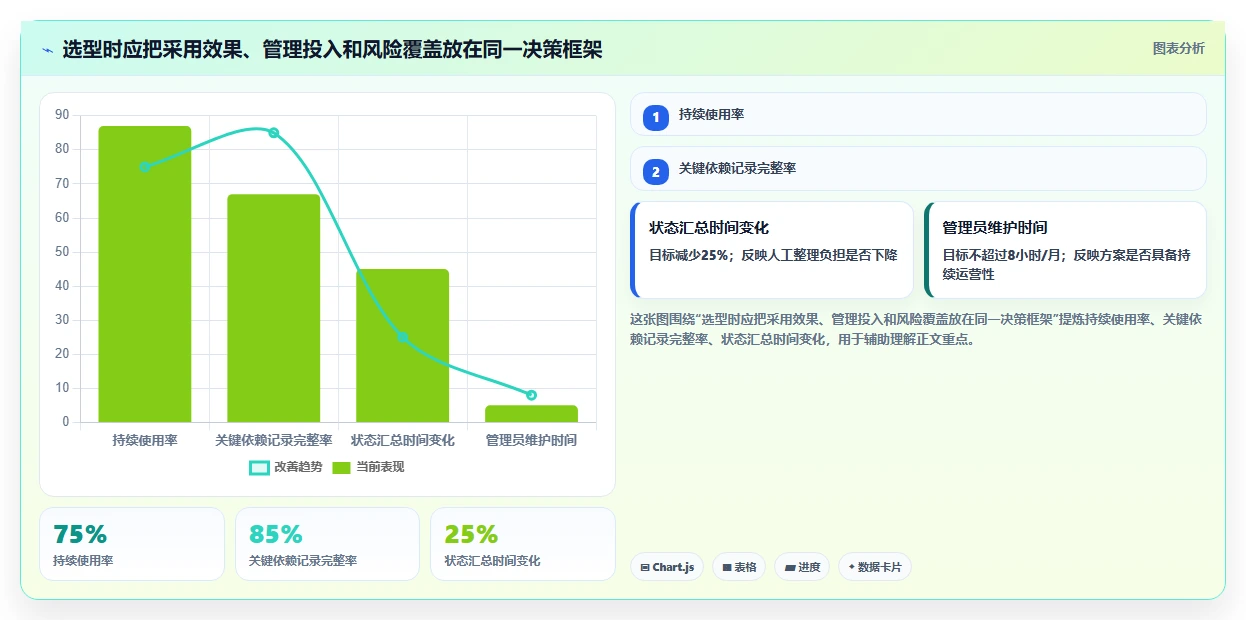Click the star icon in 数据卡片 tag
This screenshot has height=620, width=1246.
851,567
